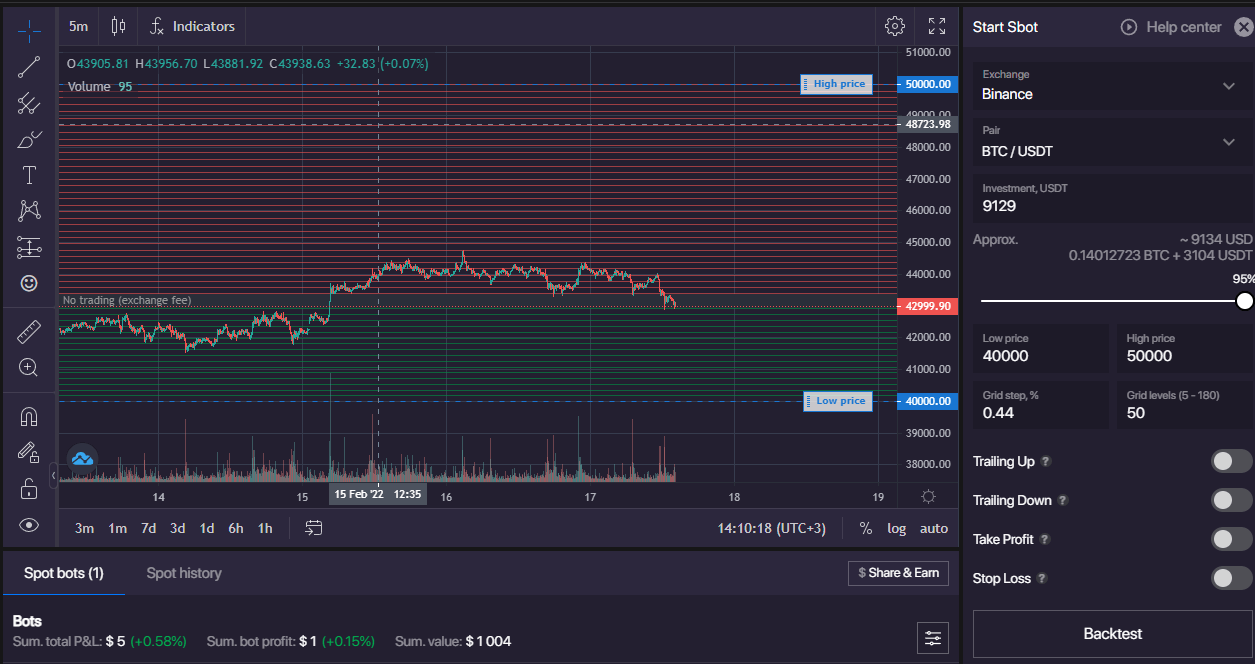Select the 1d time range
Screen dimensions: 1255x664
click(207, 528)
